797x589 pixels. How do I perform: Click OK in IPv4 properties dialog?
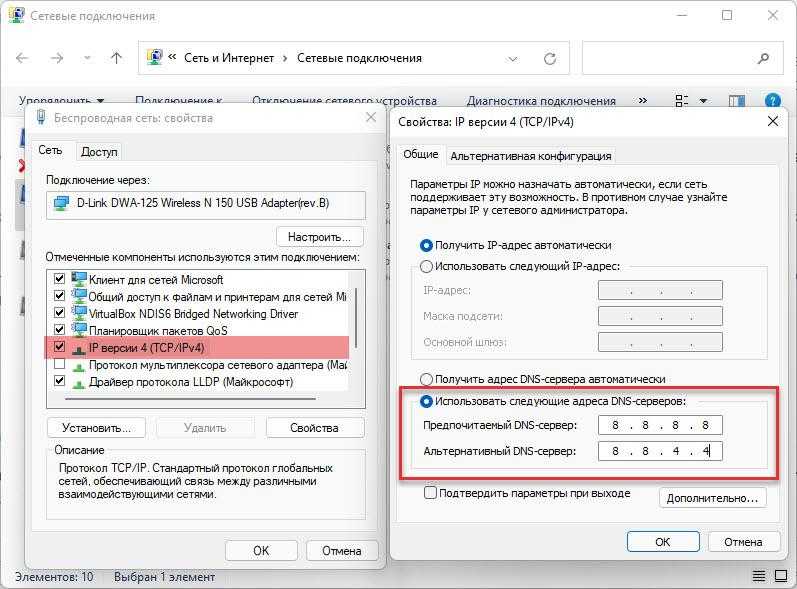click(663, 542)
